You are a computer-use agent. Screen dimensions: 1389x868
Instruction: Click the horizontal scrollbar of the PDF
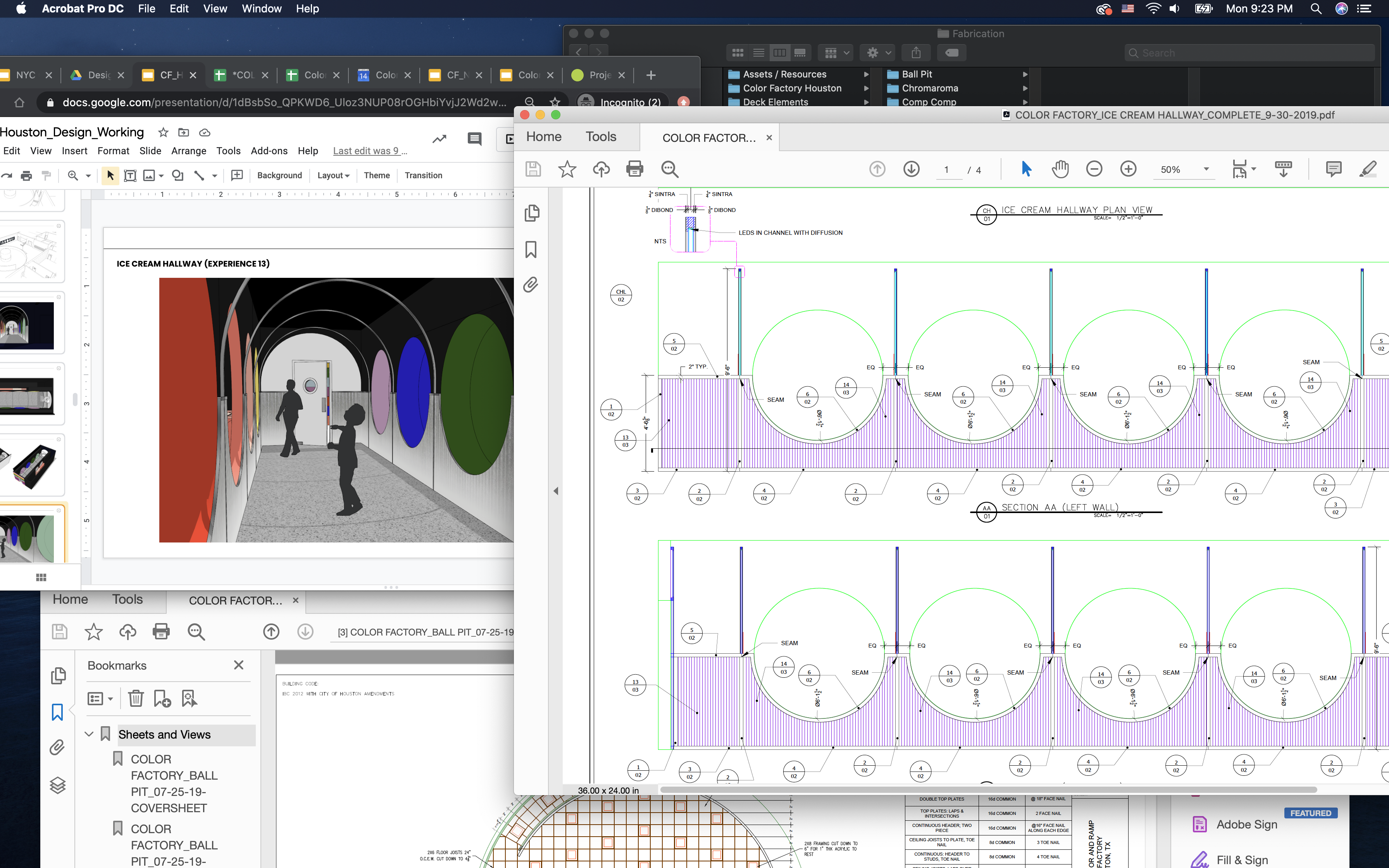[987, 790]
